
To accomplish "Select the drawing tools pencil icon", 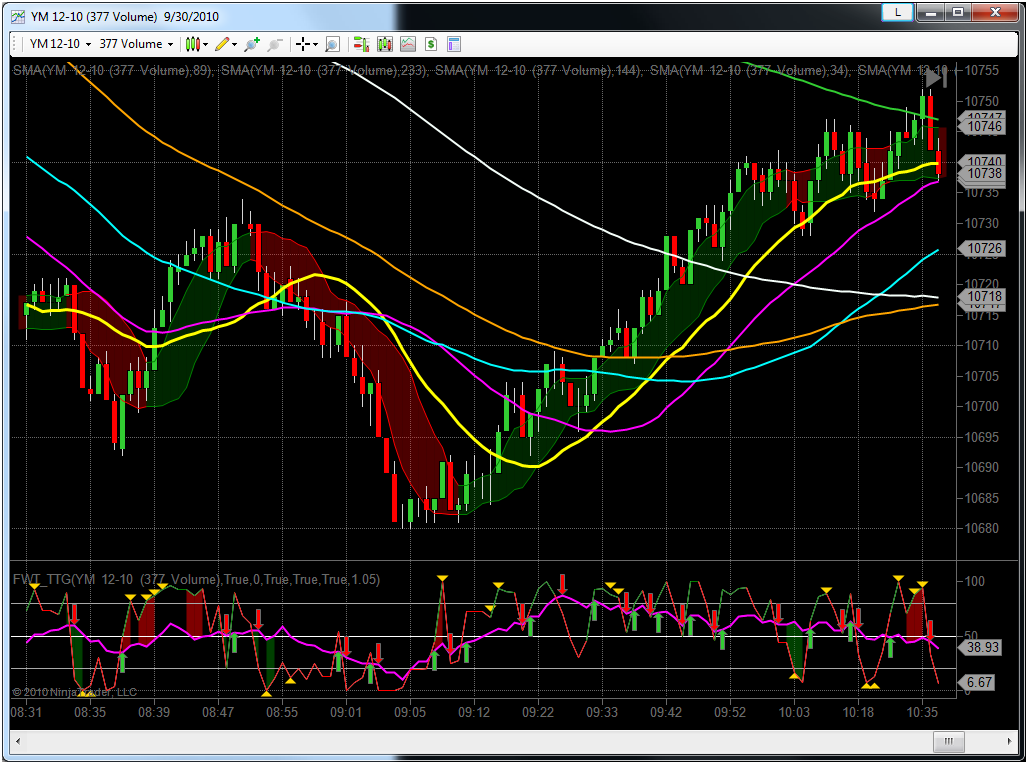I will coord(222,44).
